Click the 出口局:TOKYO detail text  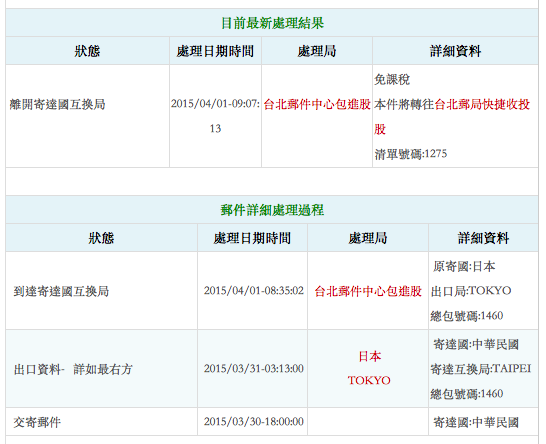471,291
